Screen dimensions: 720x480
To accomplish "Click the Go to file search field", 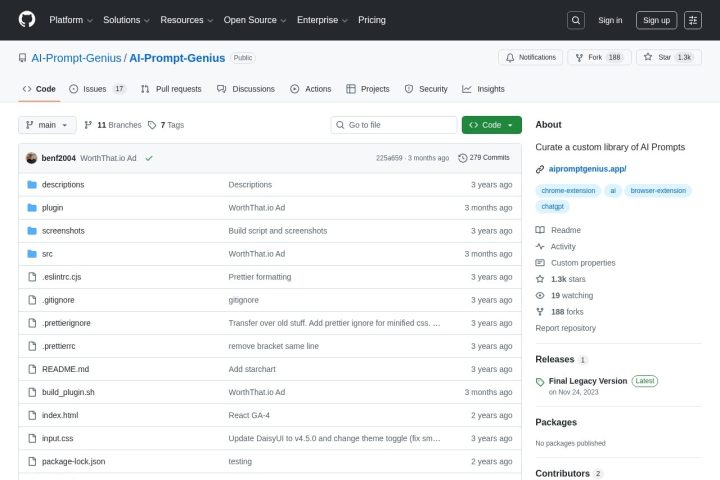I will pyautogui.click(x=394, y=125).
